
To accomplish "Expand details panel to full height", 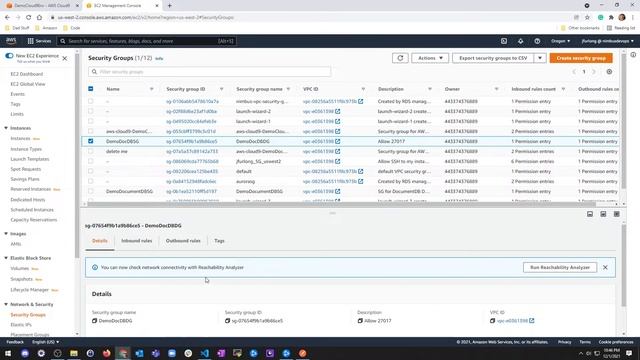I will [x=617, y=214].
